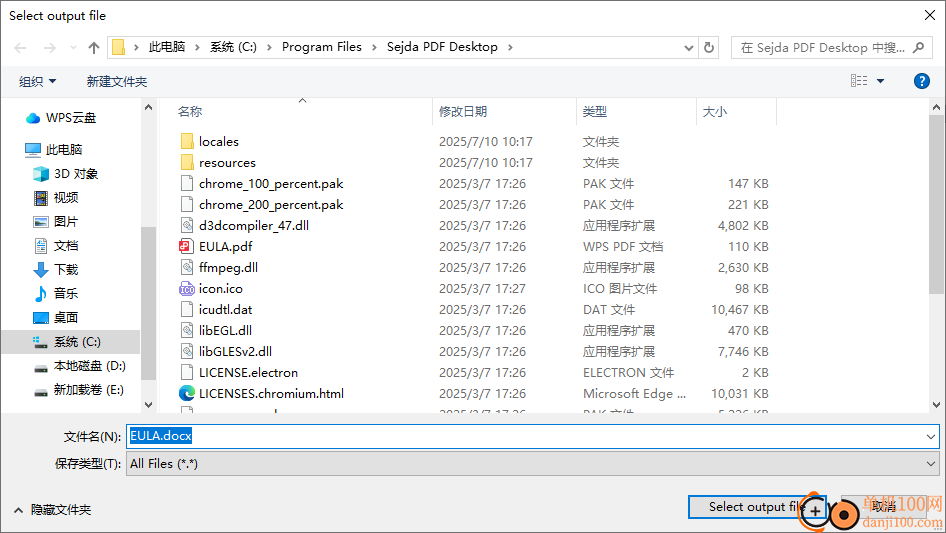
Task: Confirm with Select output file button
Action: [757, 507]
